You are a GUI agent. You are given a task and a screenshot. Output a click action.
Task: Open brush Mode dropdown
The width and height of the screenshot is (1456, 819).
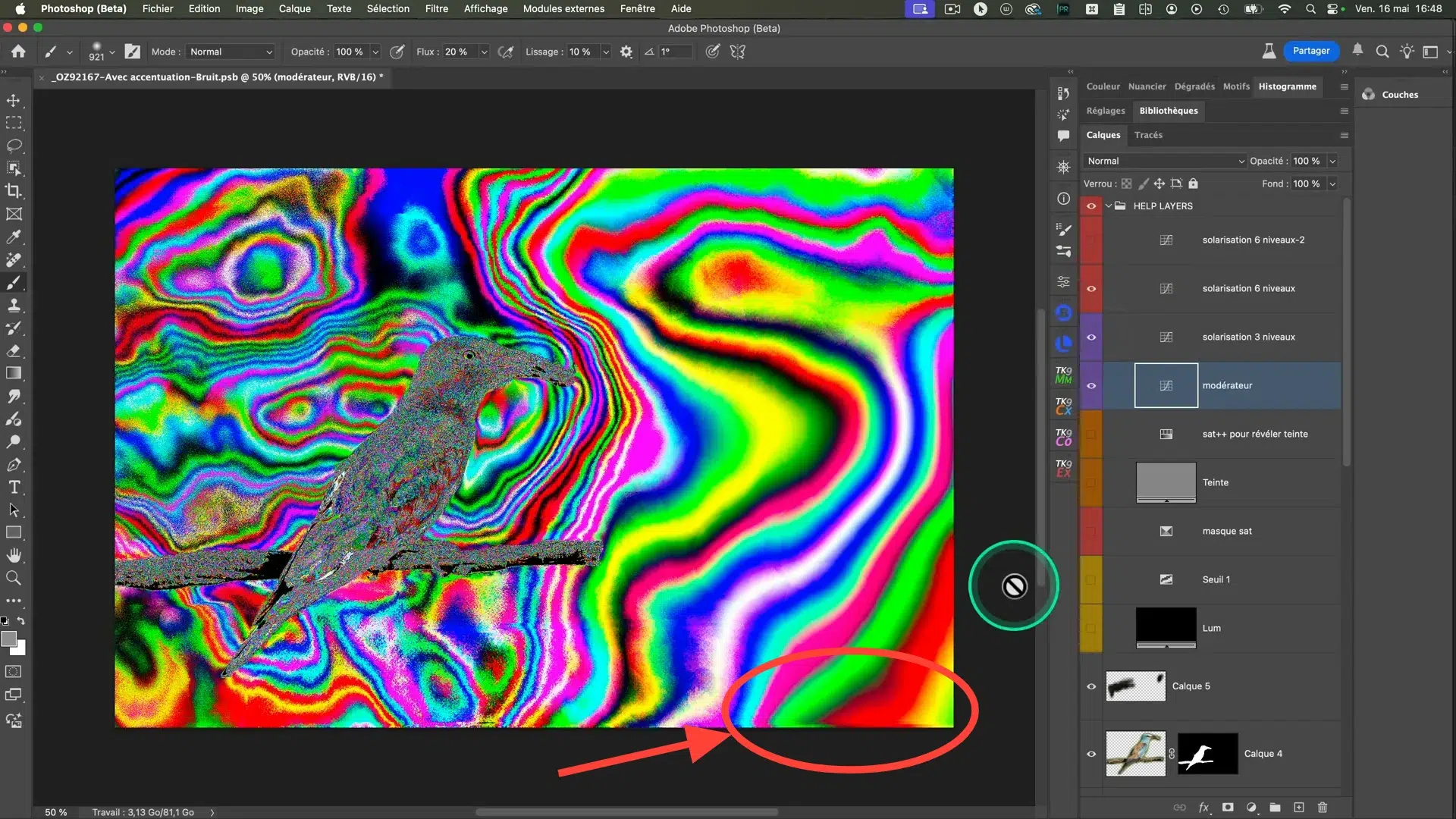231,52
